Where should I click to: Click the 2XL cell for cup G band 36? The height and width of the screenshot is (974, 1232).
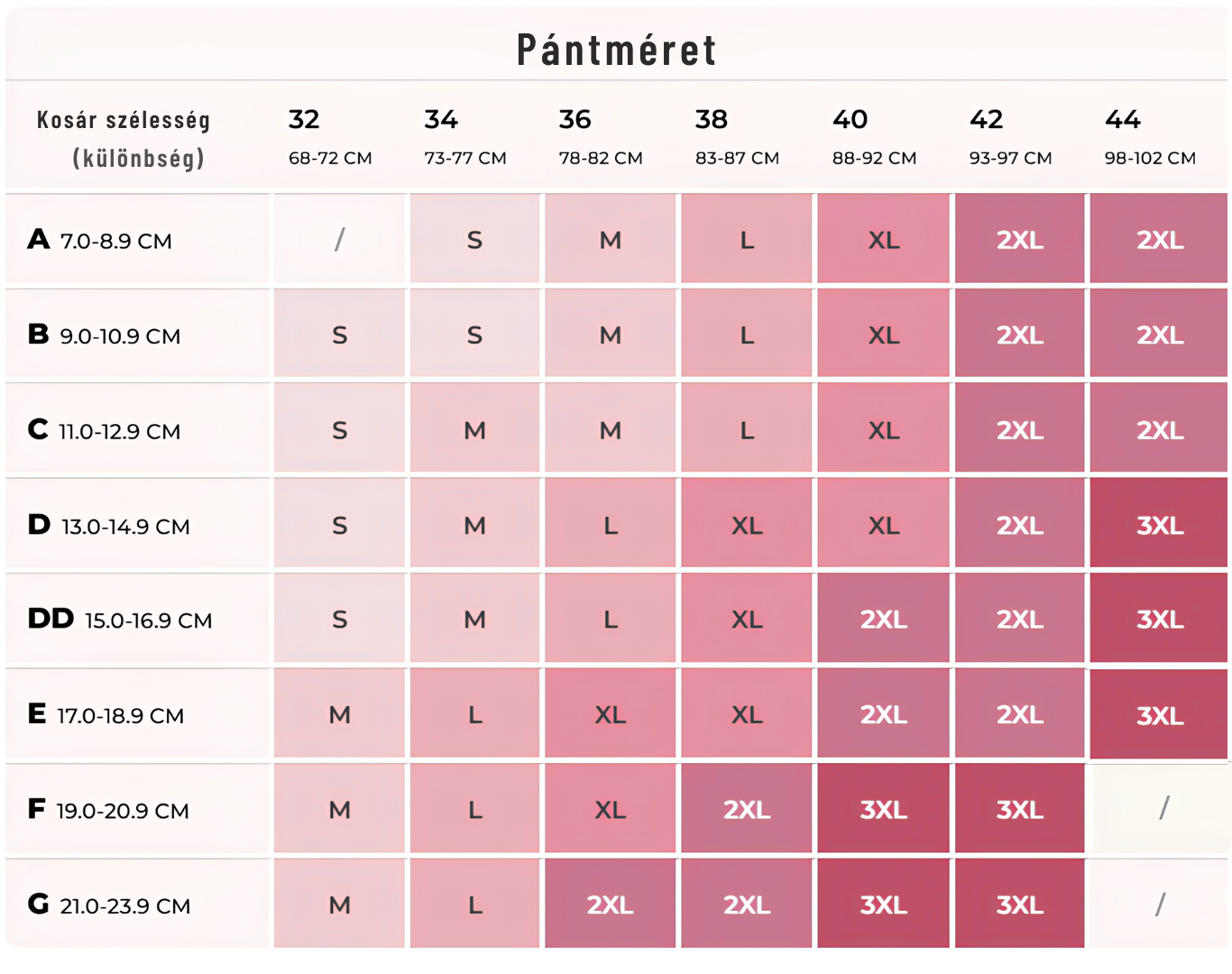(x=610, y=903)
